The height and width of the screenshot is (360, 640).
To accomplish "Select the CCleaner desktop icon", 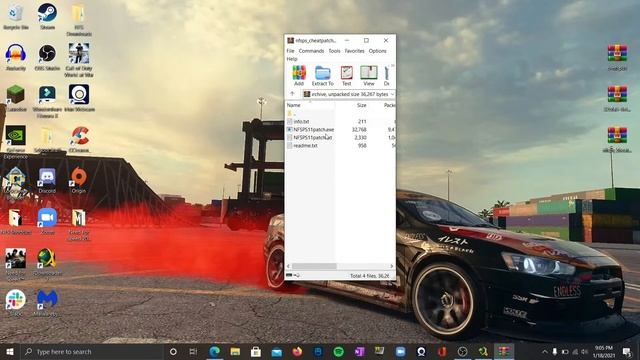I will pyautogui.click(x=79, y=139).
